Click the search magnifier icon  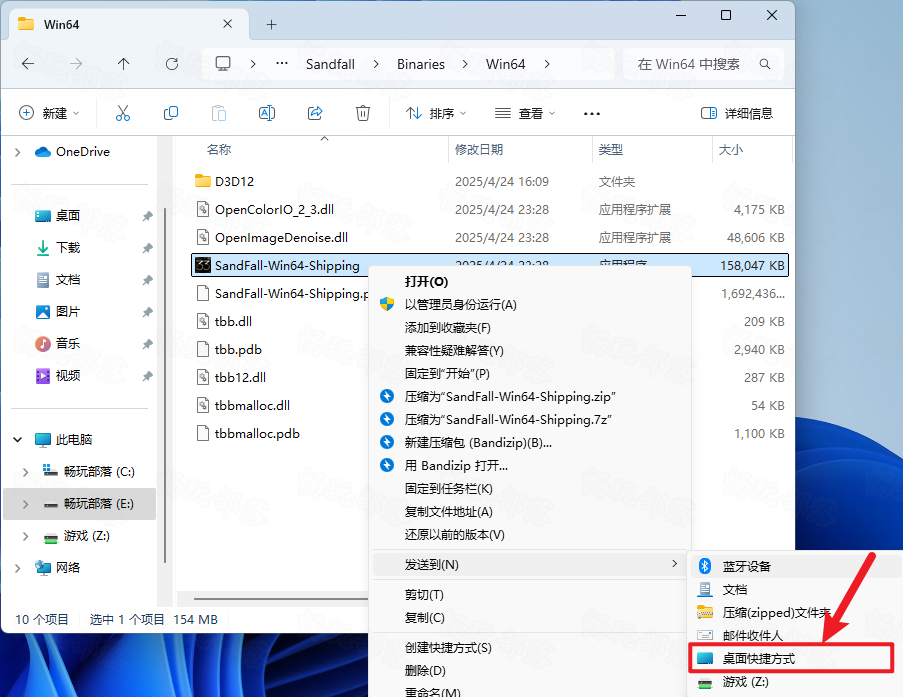tap(765, 64)
